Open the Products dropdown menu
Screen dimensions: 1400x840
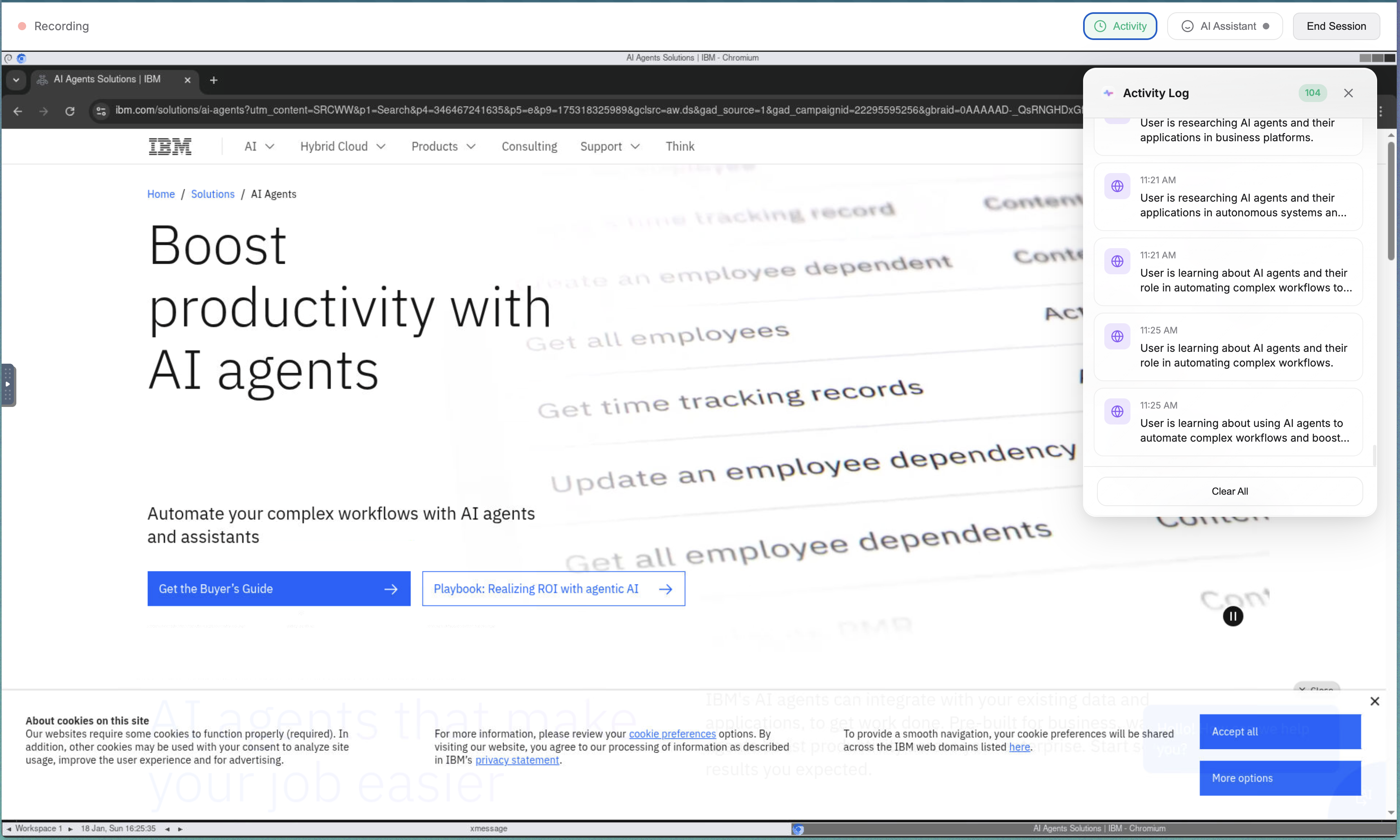pyautogui.click(x=443, y=147)
